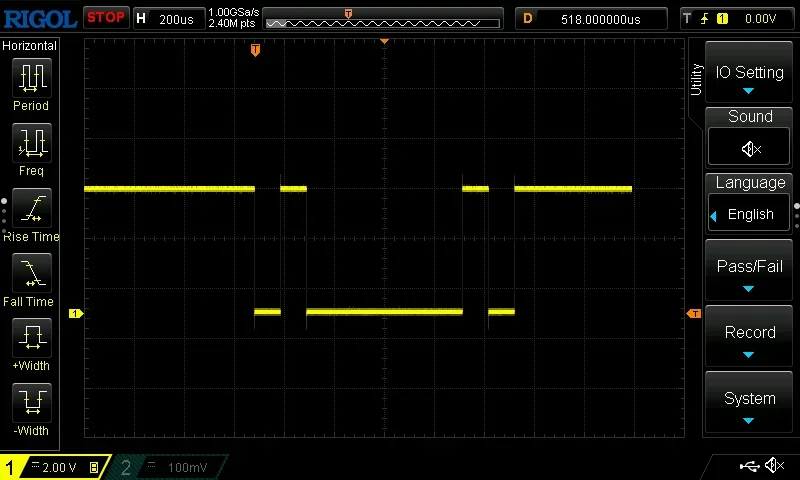
Task: Open the Pass/Fail submenu
Action: 749,270
